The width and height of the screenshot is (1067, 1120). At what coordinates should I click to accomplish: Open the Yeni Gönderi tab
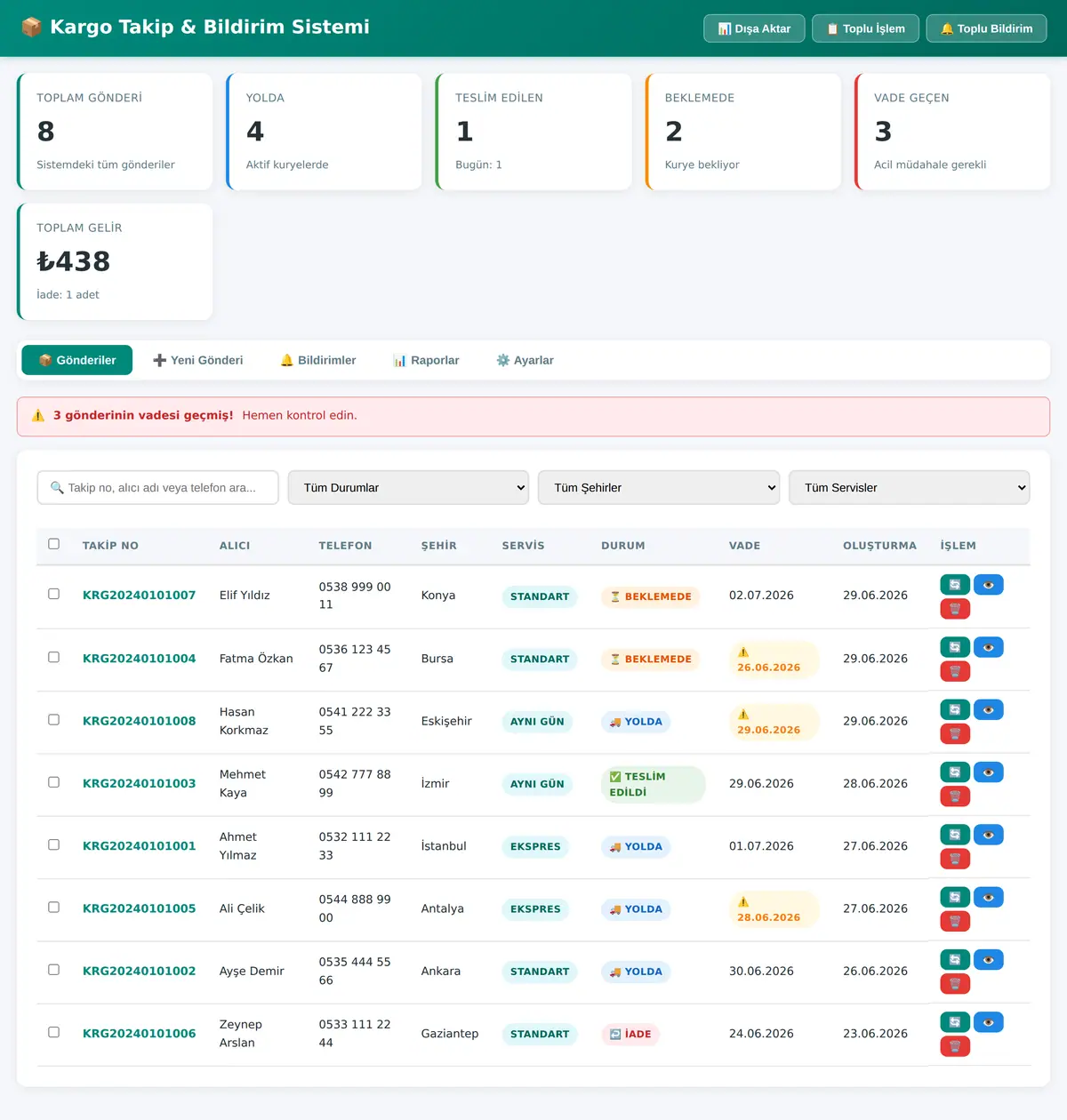pyautogui.click(x=197, y=360)
